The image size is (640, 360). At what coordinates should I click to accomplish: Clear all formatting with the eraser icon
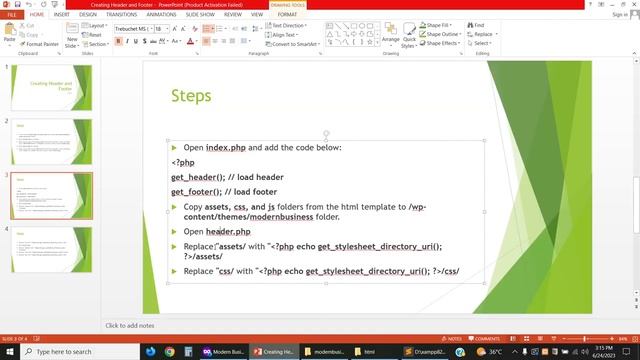click(x=195, y=29)
